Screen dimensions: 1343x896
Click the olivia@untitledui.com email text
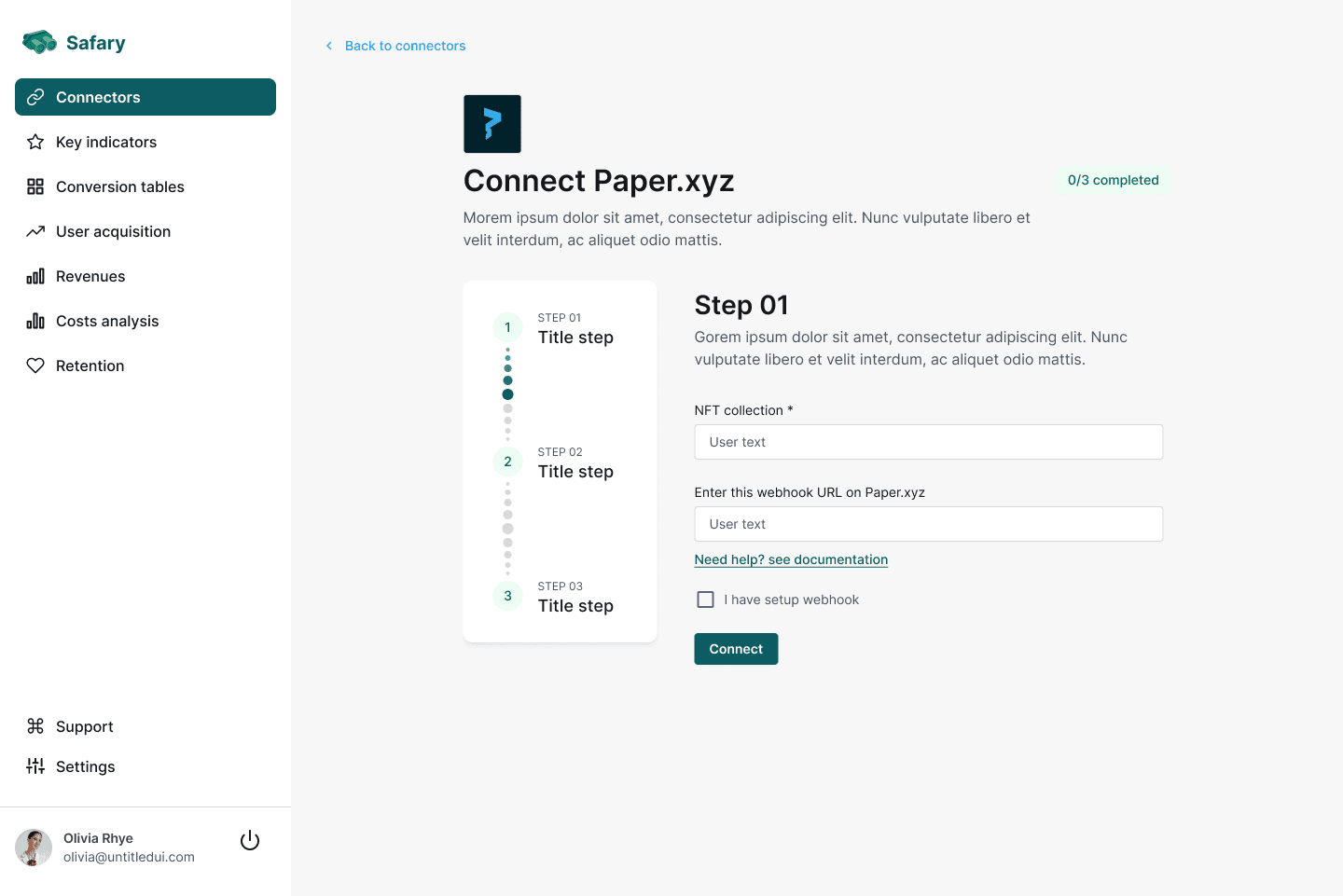(129, 857)
